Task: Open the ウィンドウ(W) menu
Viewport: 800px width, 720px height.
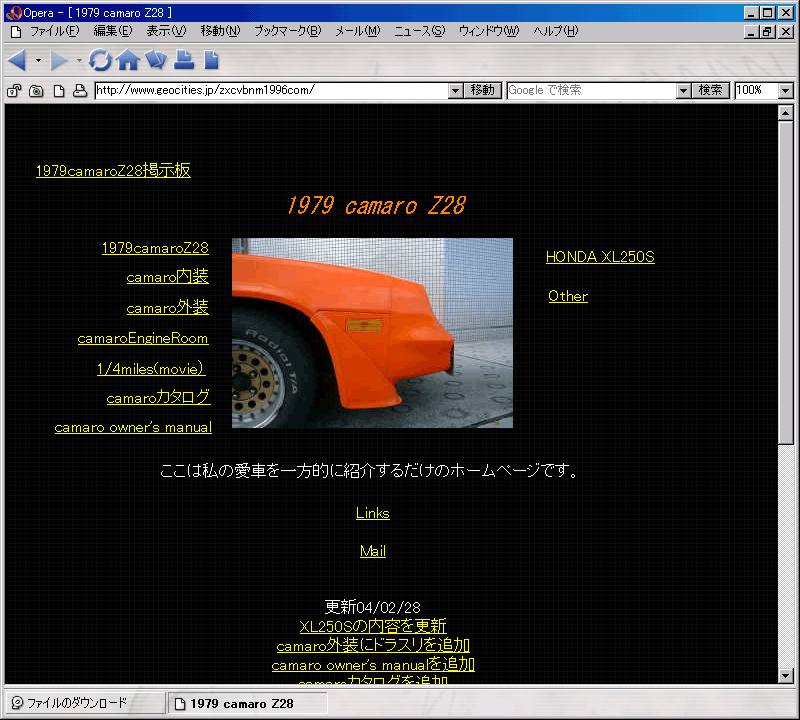Action: coord(489,32)
